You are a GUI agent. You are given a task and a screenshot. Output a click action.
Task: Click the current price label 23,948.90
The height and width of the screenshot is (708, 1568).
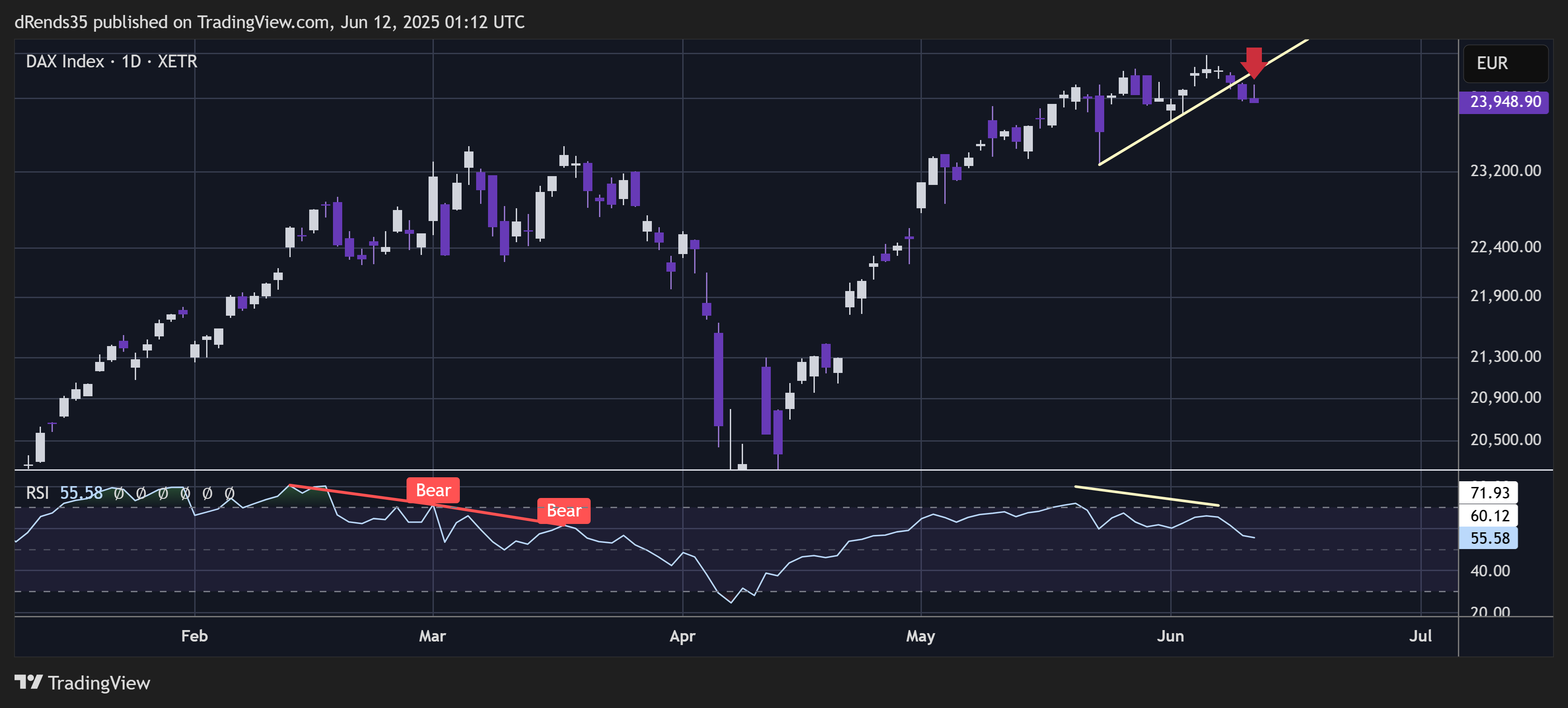click(x=1503, y=102)
